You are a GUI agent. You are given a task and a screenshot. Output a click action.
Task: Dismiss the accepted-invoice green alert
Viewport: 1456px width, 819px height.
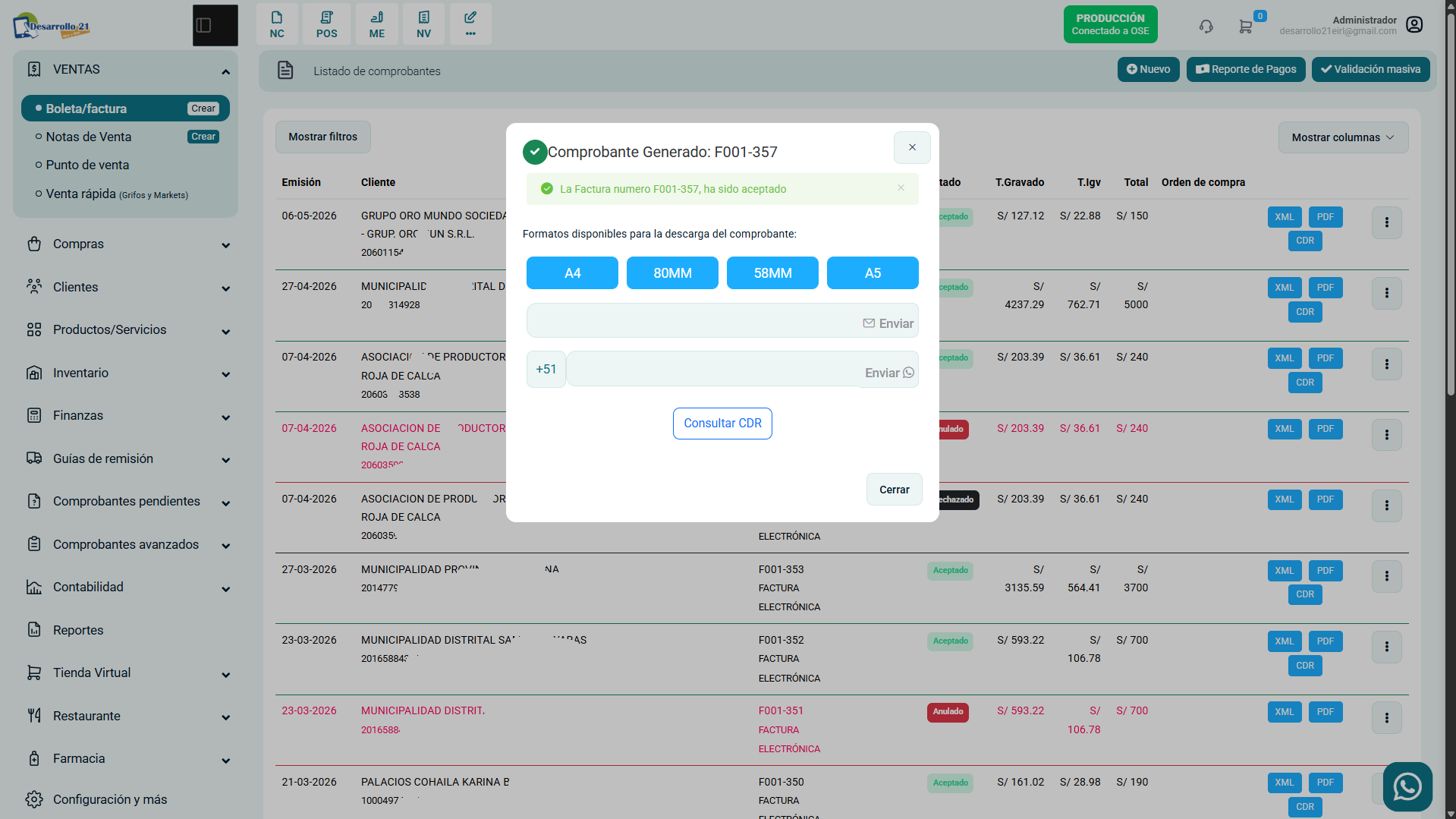tap(901, 188)
